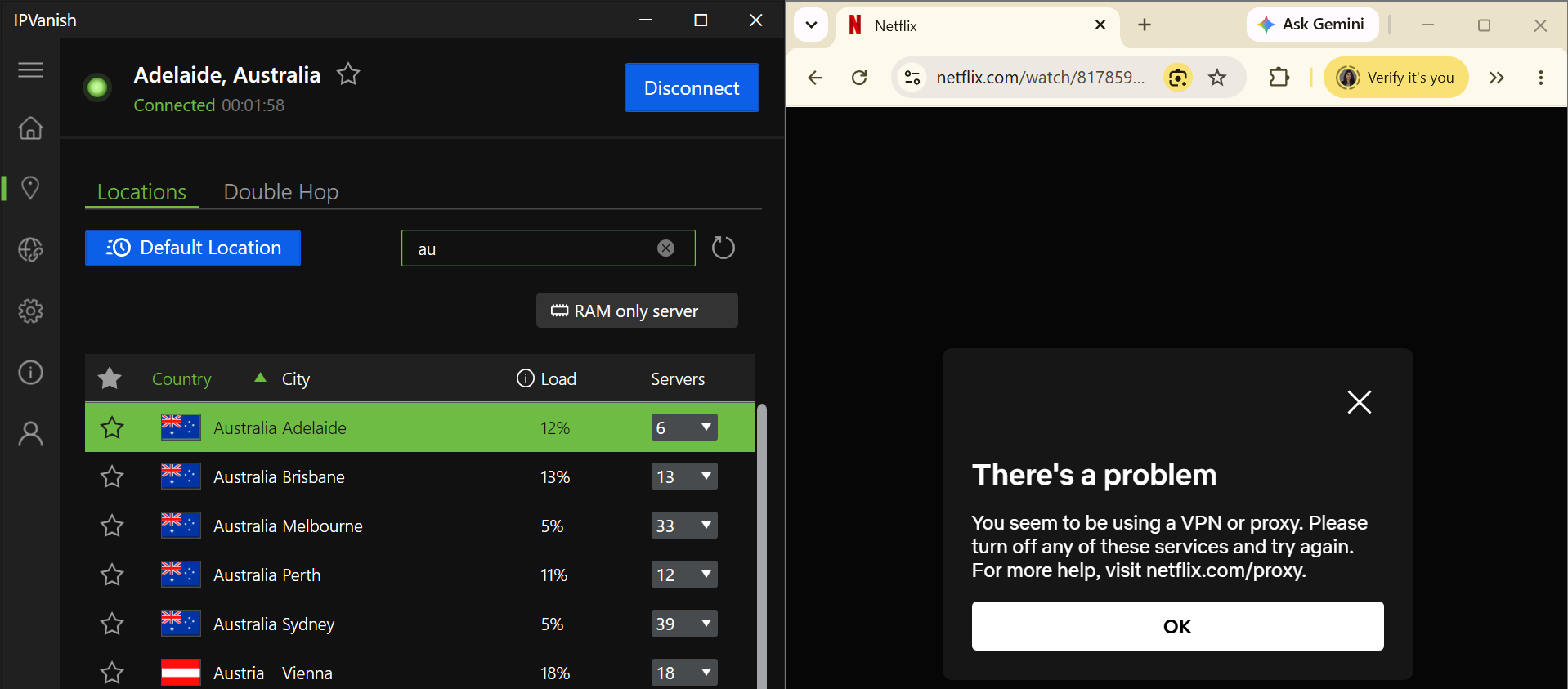
Task: Open the info icon in IPVanish sidebar
Action: coord(30,373)
